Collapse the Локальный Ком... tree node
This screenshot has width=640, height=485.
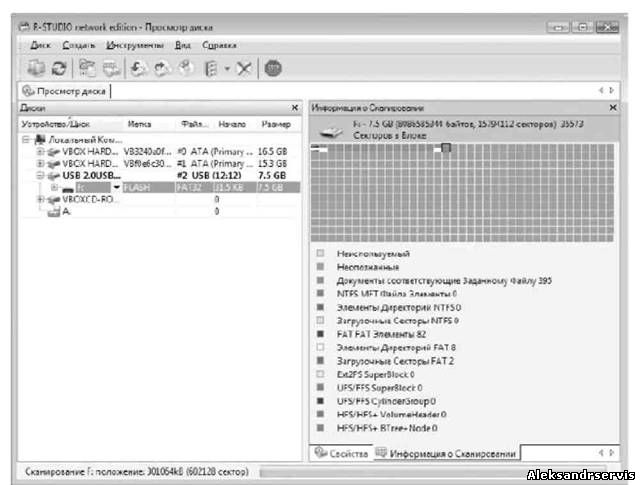[26, 140]
